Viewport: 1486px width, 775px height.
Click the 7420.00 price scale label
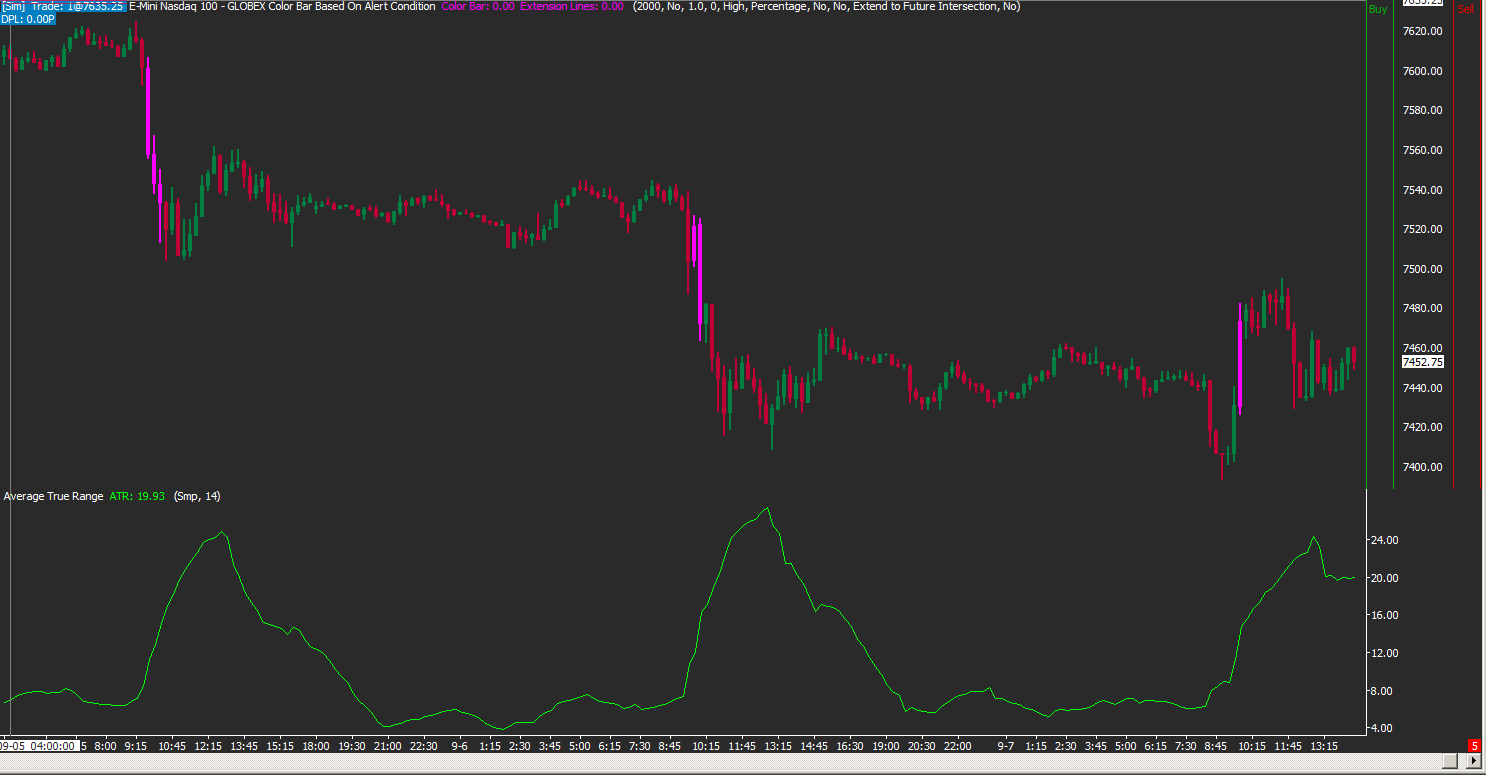1422,427
